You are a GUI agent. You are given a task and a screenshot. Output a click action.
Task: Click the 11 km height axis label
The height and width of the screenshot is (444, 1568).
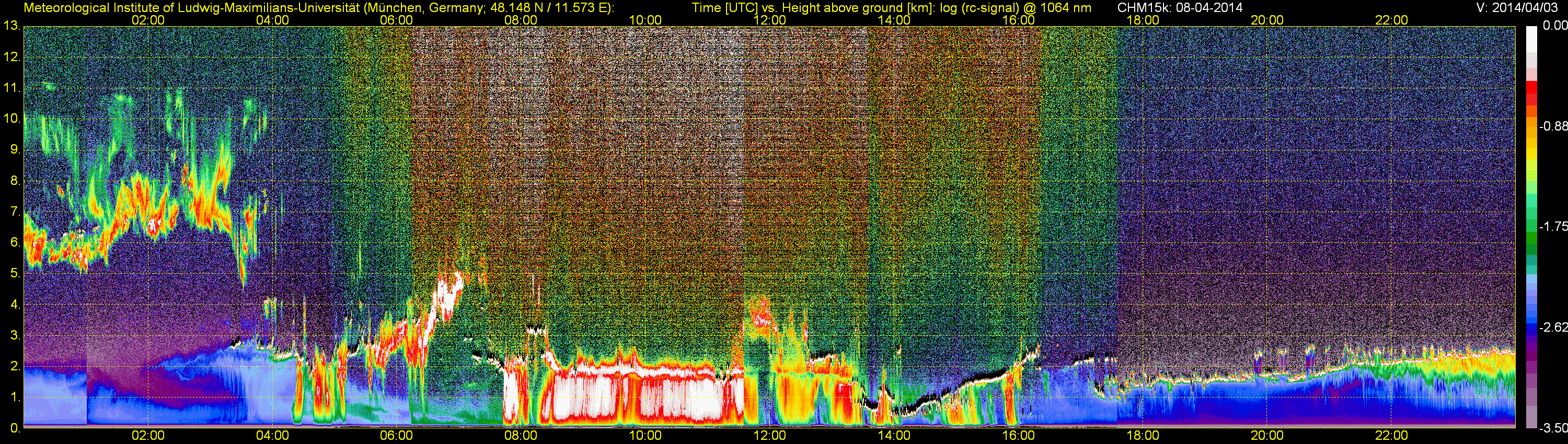coord(11,88)
